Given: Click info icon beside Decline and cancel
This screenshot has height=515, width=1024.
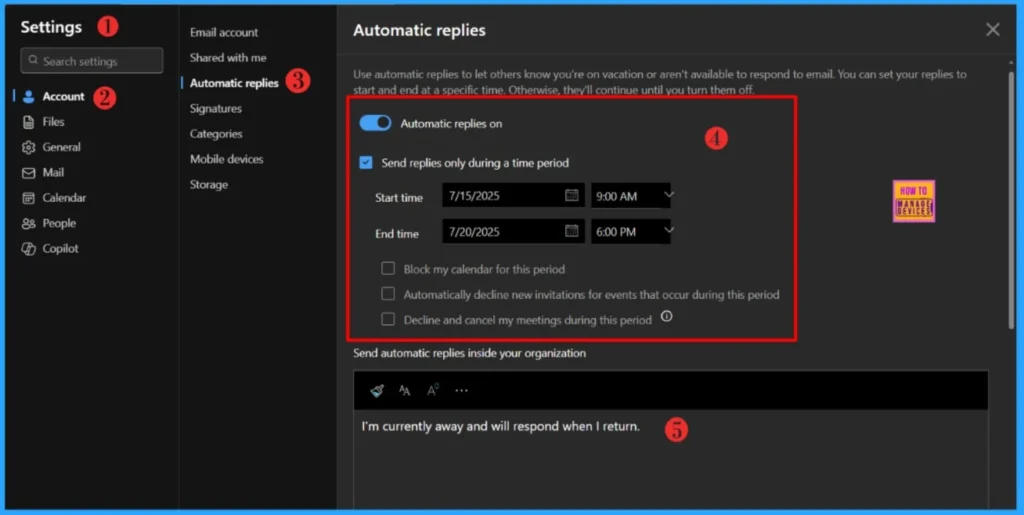Looking at the screenshot, I should 666,317.
